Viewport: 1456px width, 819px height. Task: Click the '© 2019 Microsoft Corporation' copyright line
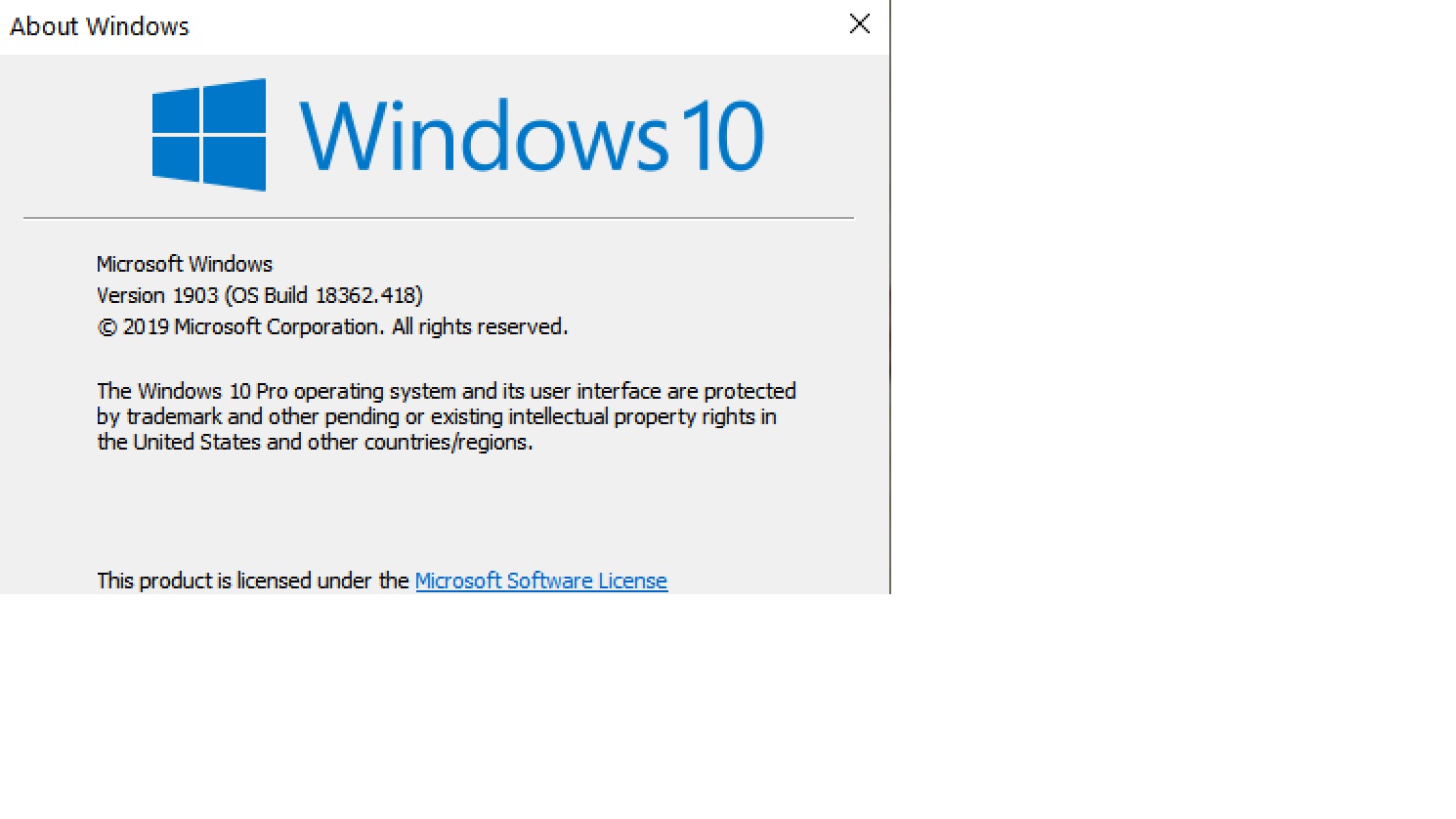click(332, 326)
